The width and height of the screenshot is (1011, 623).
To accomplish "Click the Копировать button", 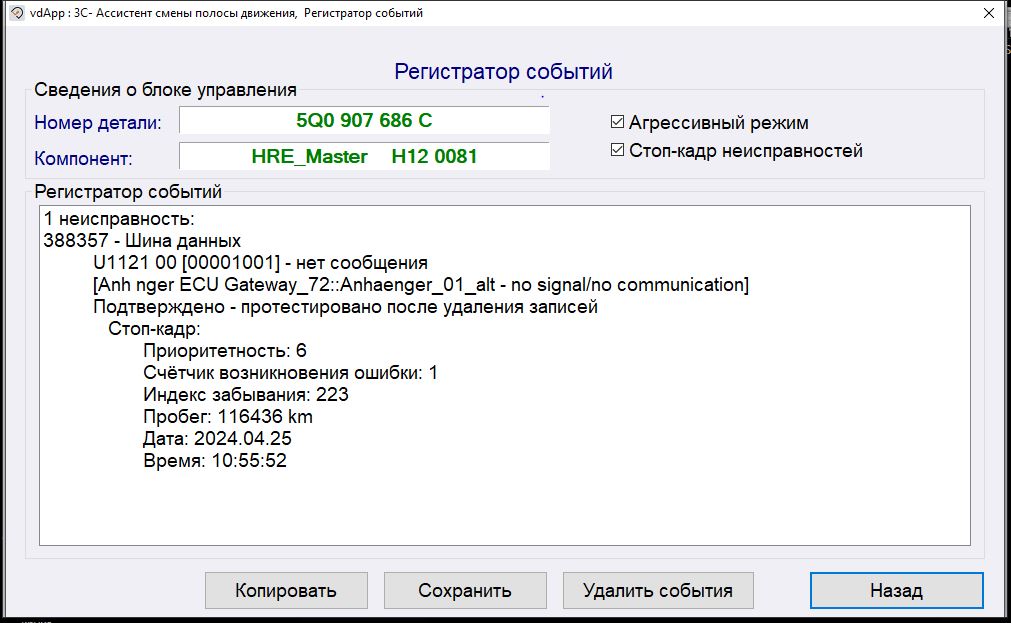I will [x=286, y=590].
